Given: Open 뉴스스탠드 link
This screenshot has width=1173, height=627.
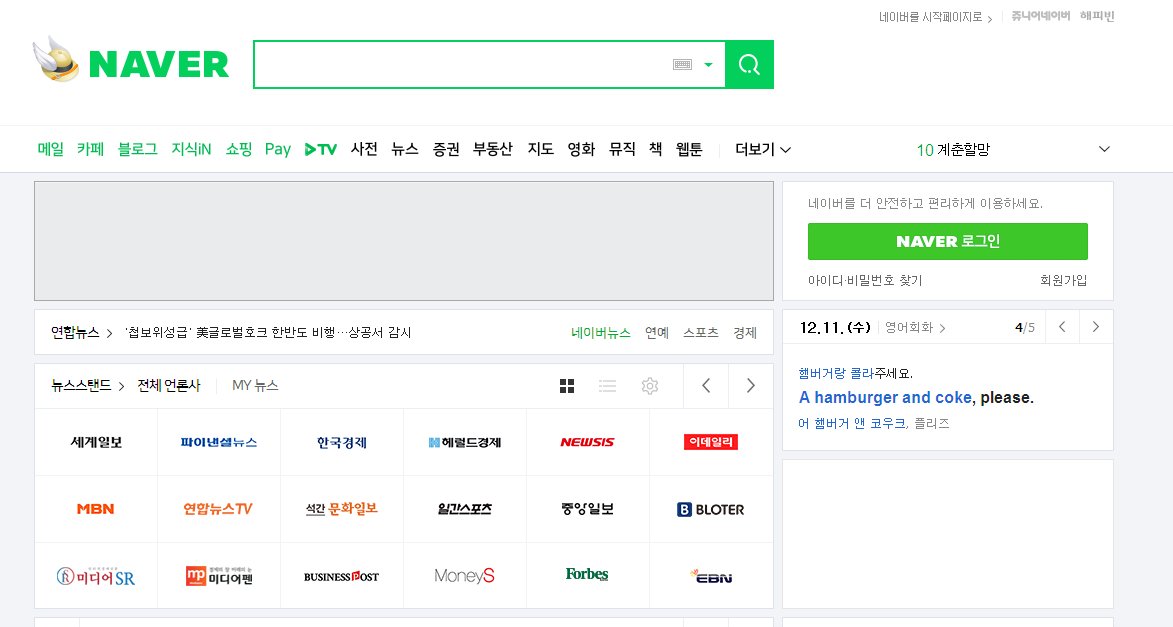Looking at the screenshot, I should click(x=87, y=385).
